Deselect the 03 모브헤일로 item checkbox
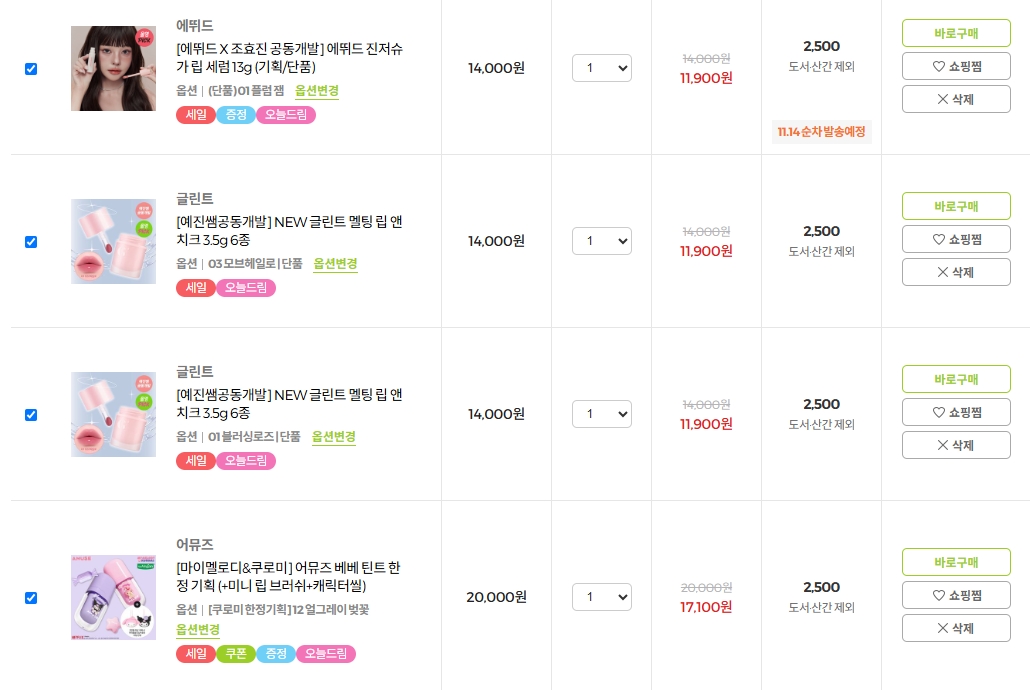This screenshot has width=1030, height=690. click(31, 242)
